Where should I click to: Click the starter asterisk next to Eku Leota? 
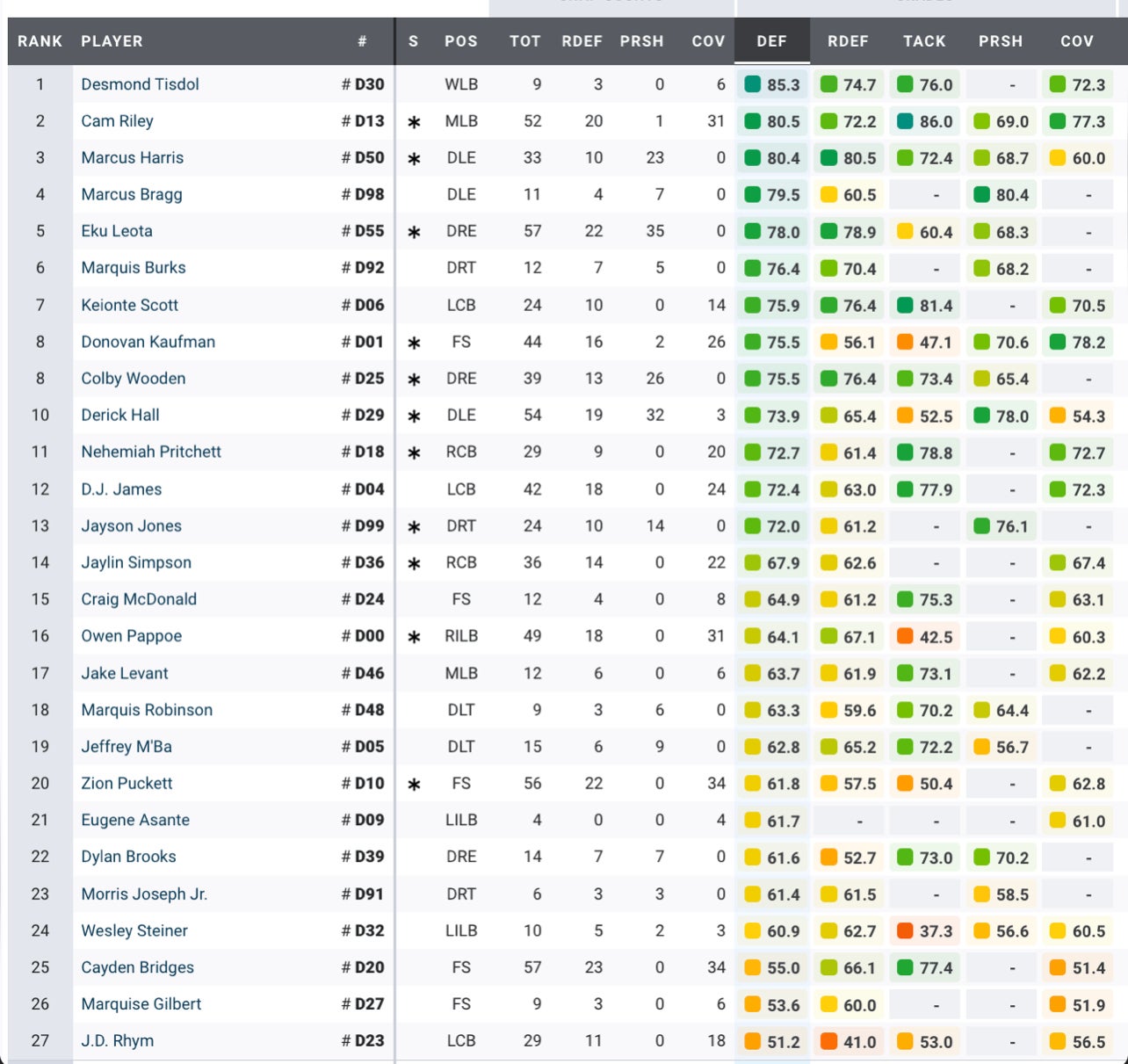pyautogui.click(x=414, y=232)
